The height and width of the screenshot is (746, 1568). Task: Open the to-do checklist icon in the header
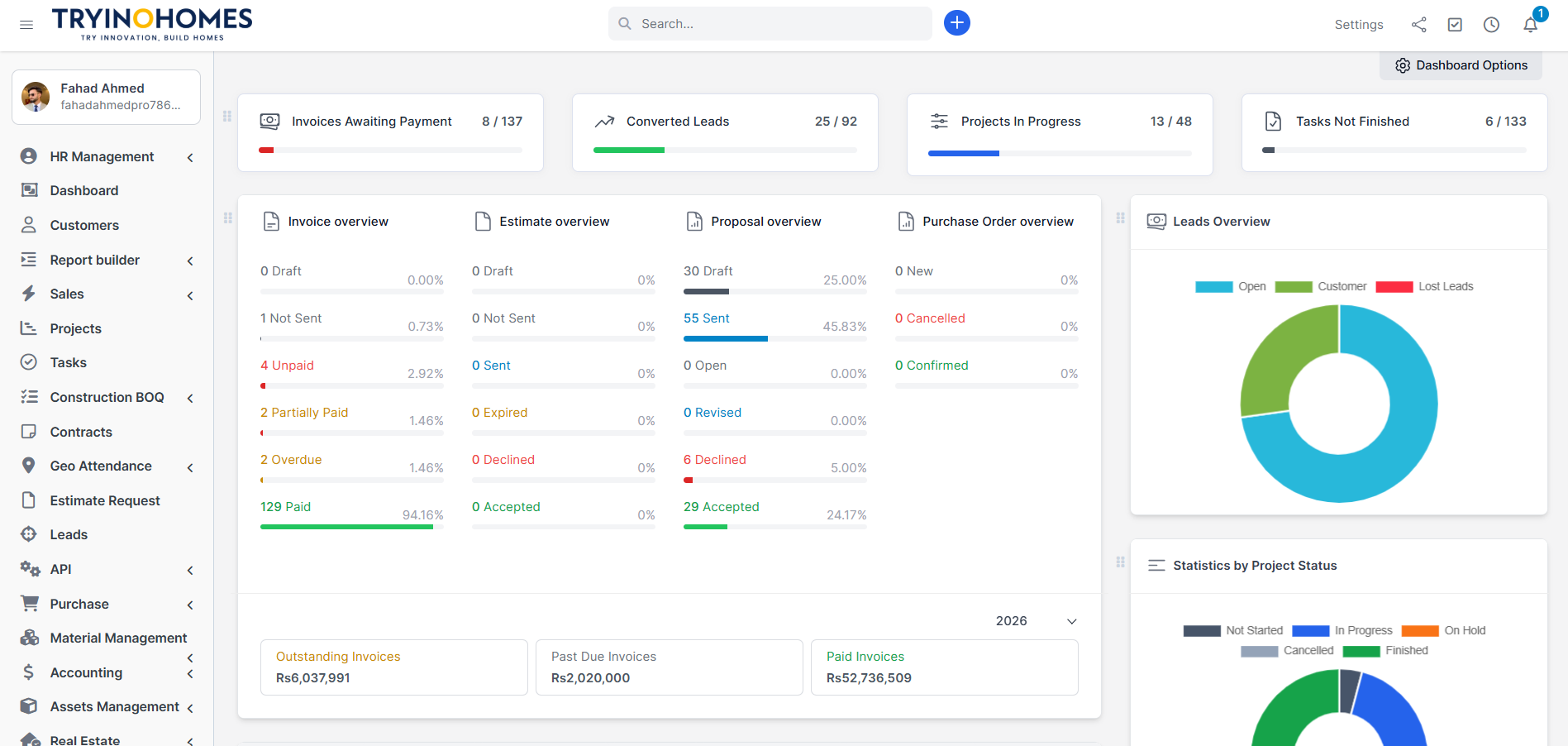[1455, 25]
